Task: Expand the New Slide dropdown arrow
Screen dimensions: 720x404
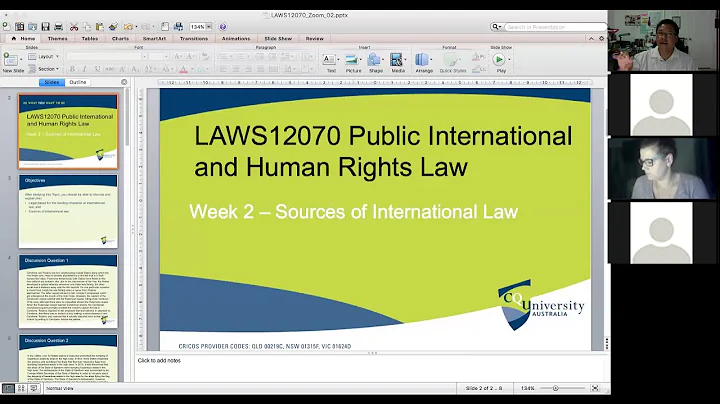Action: (21, 59)
